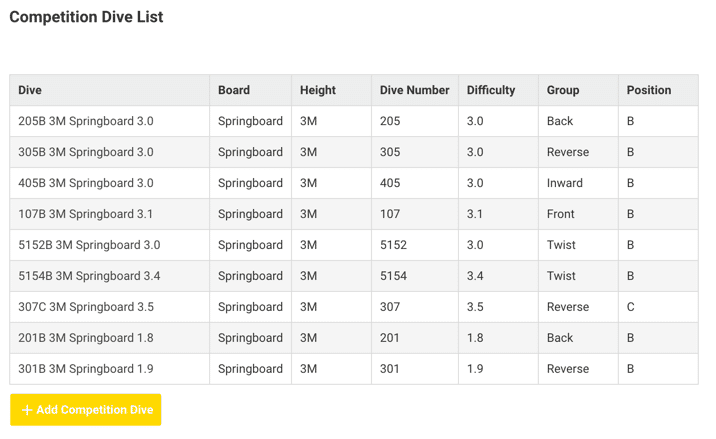This screenshot has height=439, width=716.
Task: Select the 301B 3M Springboard 1.9 dive
Action: pos(354,369)
